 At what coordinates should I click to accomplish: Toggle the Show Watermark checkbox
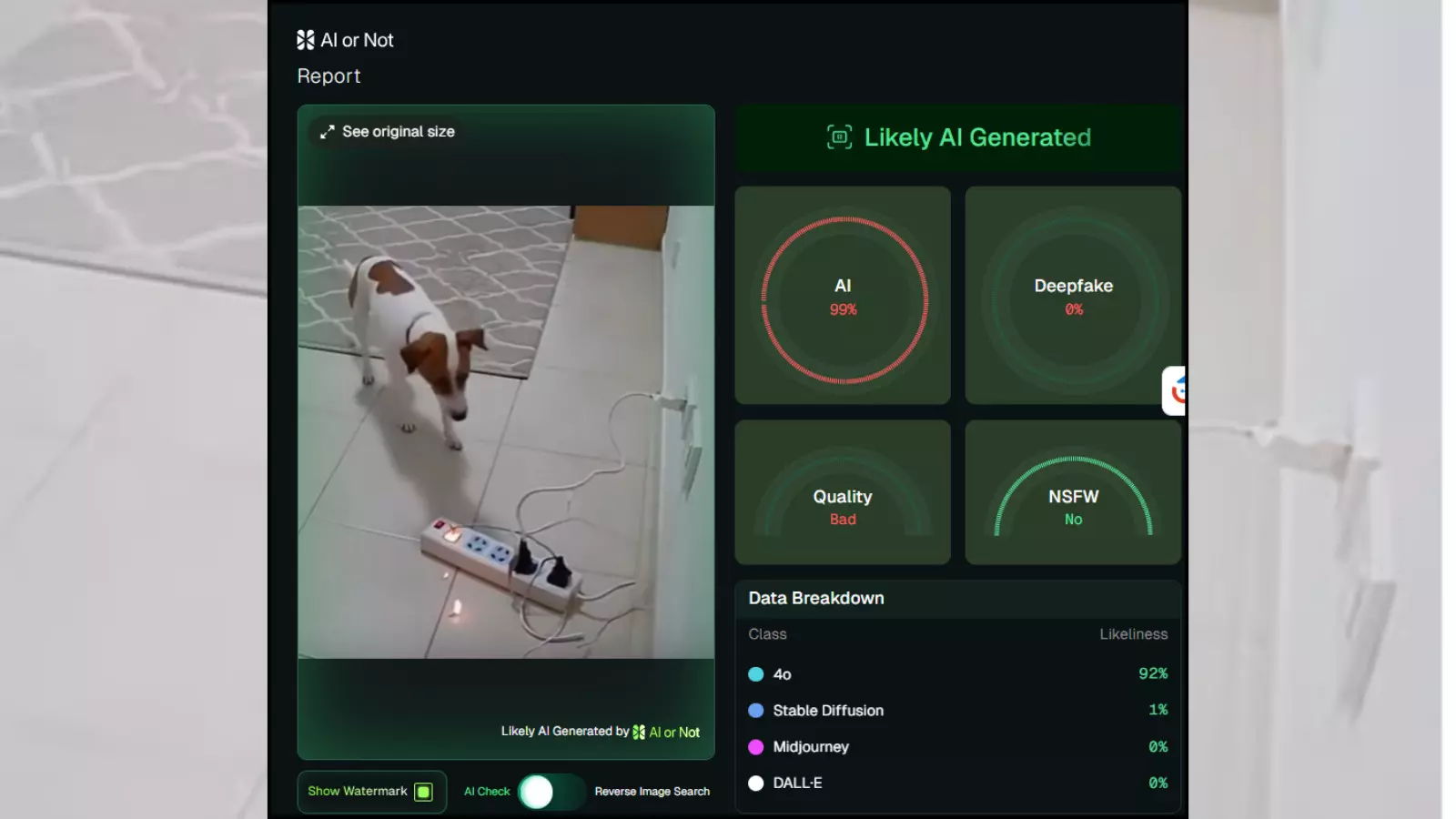pos(423,792)
